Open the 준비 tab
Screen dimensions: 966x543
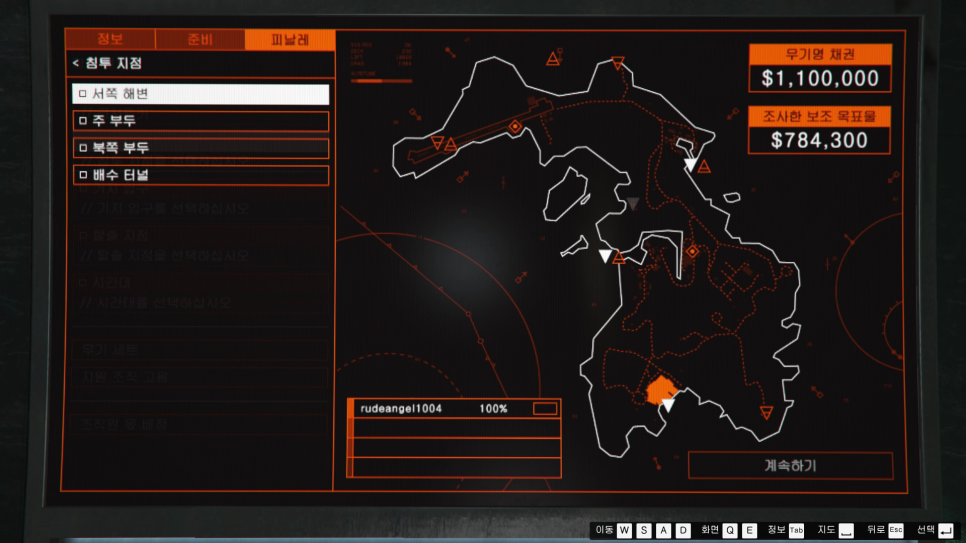(x=200, y=39)
